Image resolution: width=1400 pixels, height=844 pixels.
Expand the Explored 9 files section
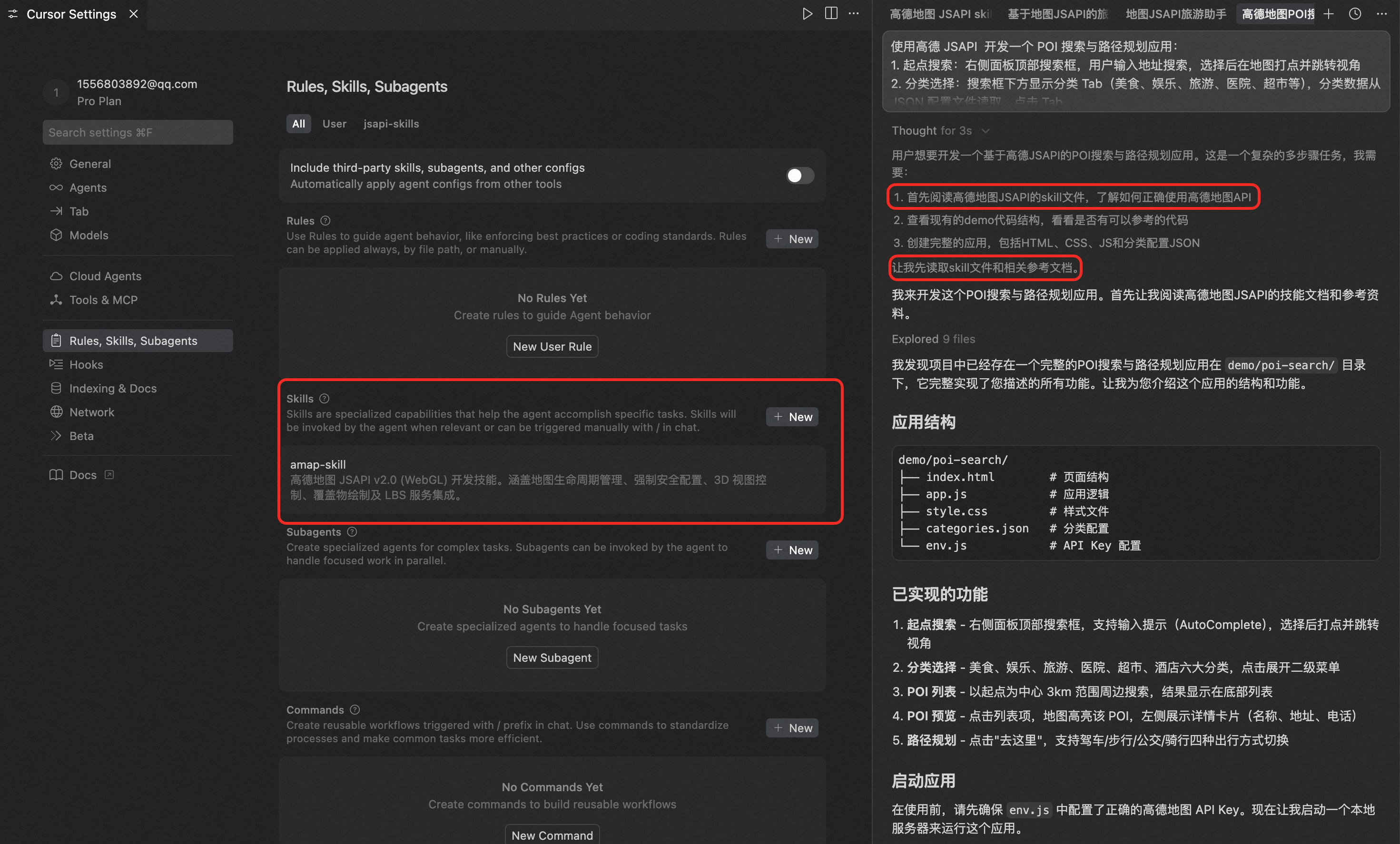(x=933, y=339)
